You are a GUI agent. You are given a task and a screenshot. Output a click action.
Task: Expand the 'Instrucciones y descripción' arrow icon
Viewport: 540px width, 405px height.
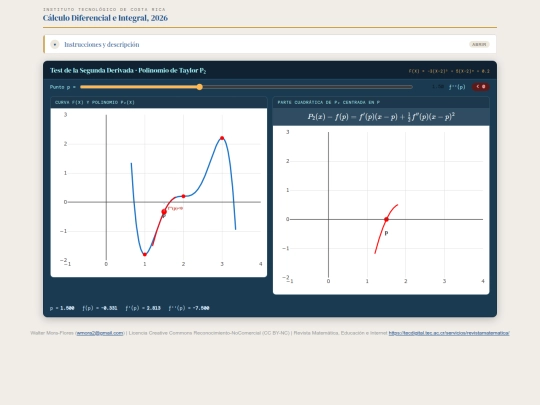click(55, 44)
